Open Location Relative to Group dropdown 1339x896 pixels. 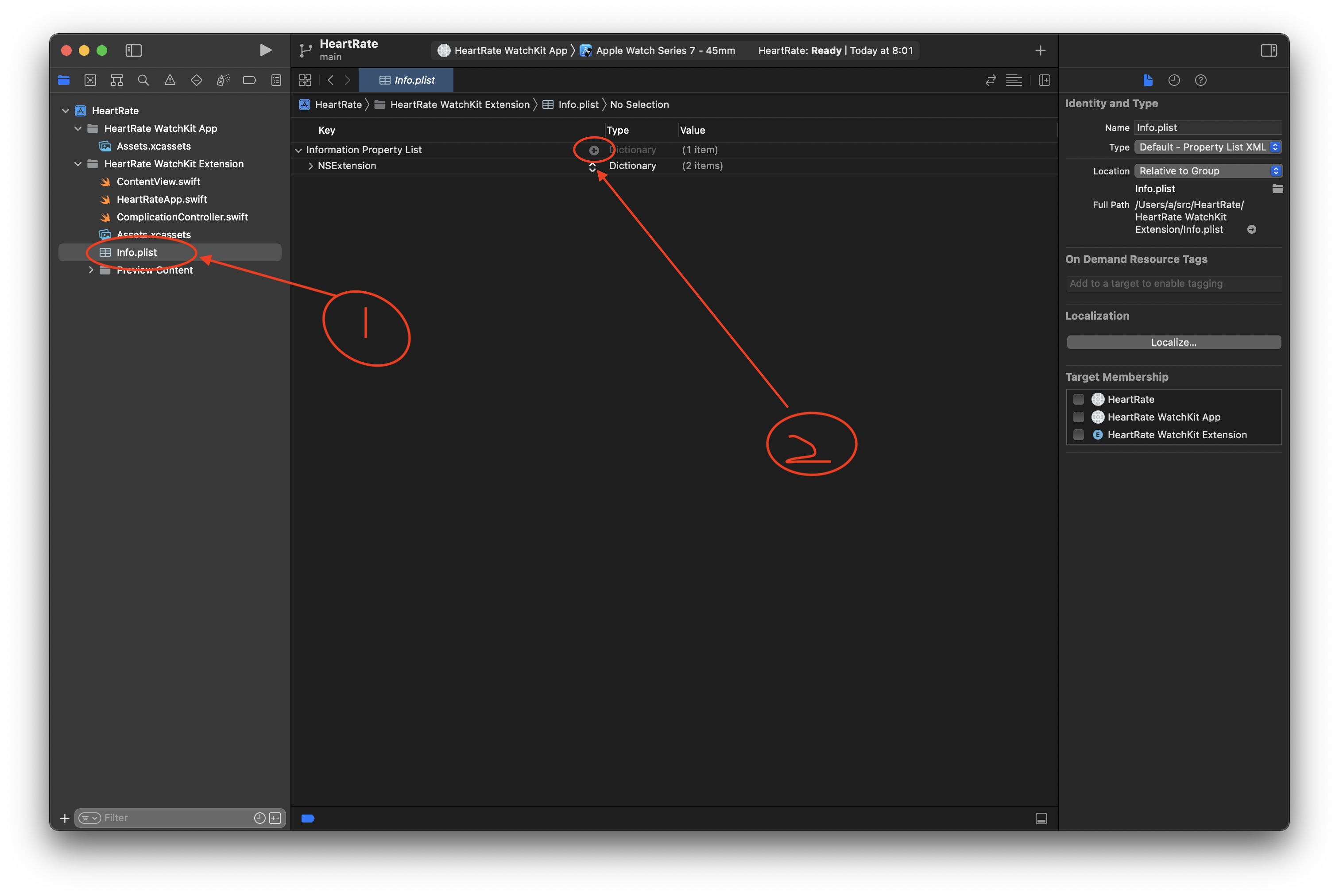(x=1207, y=171)
